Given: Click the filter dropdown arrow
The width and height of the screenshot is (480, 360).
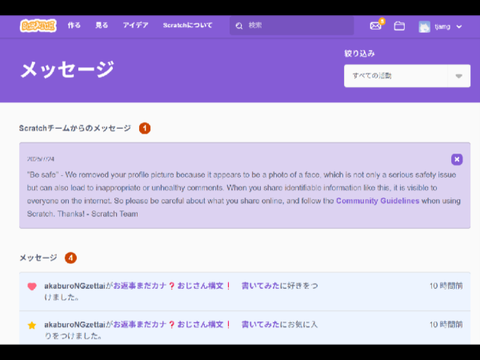Looking at the screenshot, I should [459, 76].
